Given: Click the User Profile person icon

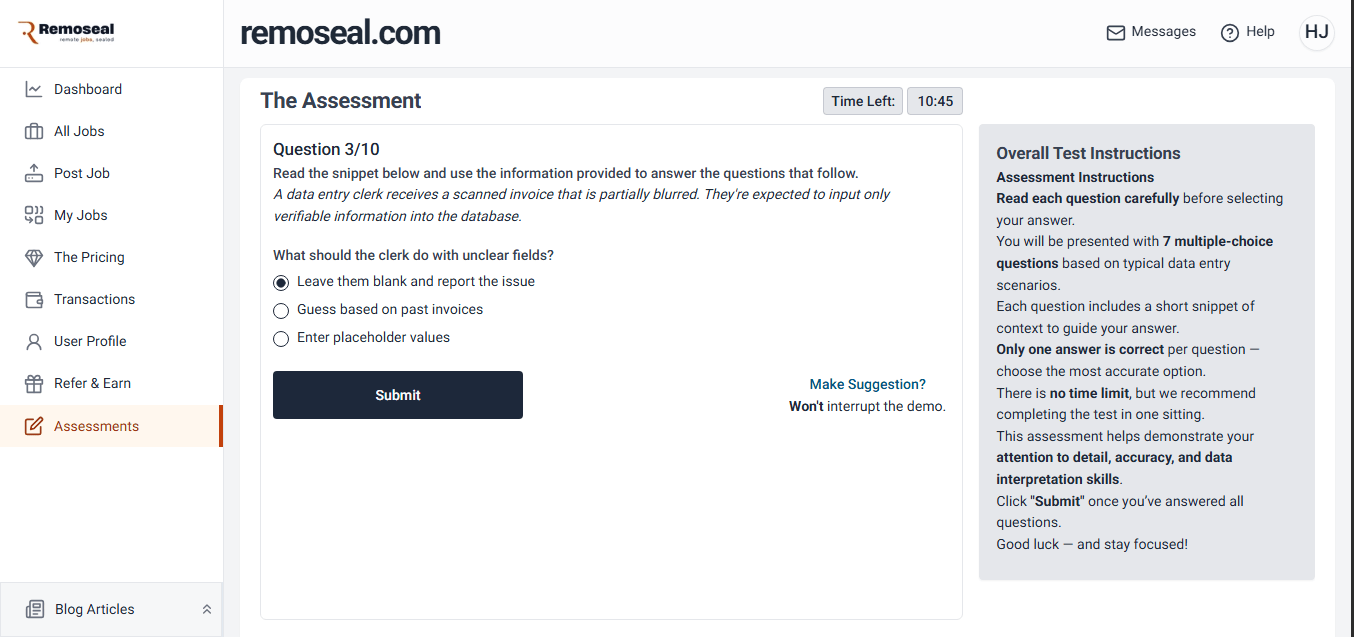Looking at the screenshot, I should click(x=34, y=341).
